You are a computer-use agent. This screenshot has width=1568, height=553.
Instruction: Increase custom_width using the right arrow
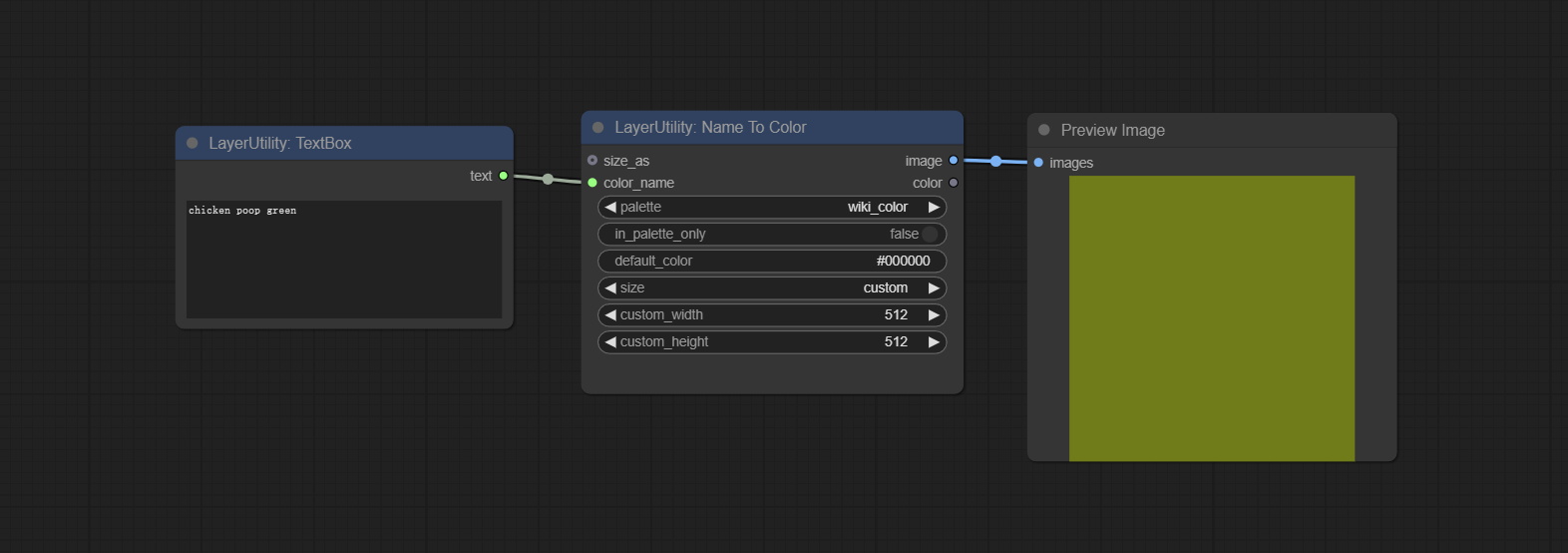[x=934, y=315]
